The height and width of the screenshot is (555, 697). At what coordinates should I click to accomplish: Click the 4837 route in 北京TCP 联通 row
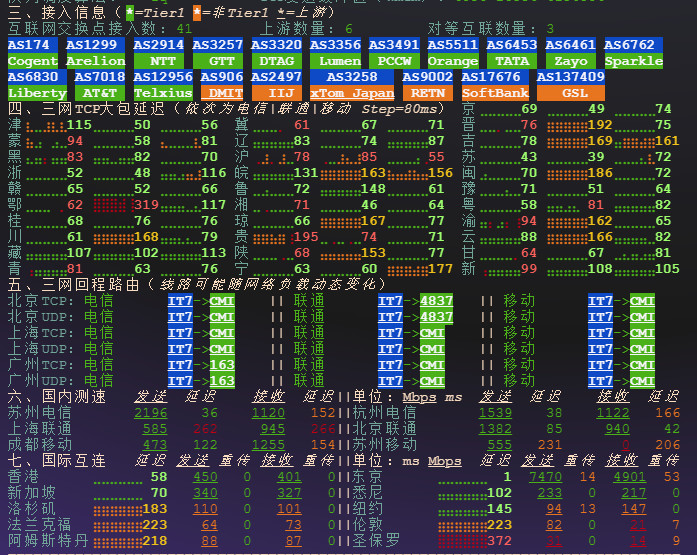coord(437,301)
